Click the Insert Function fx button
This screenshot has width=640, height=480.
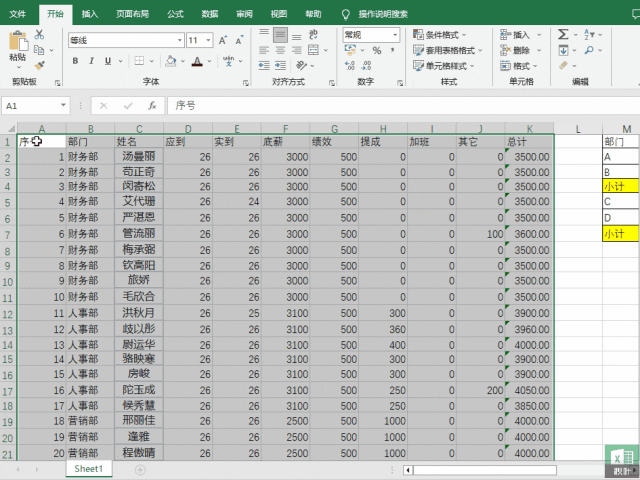pyautogui.click(x=152, y=106)
